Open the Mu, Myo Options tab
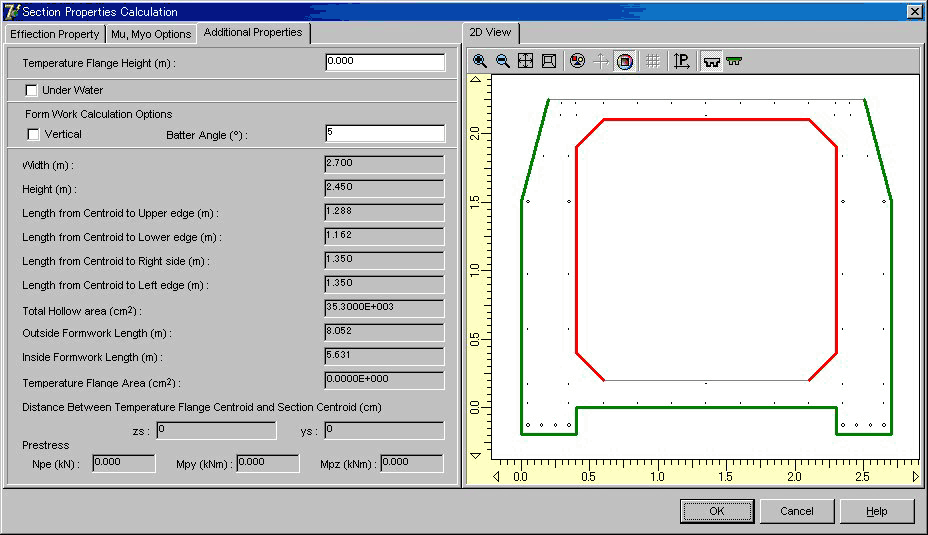The height and width of the screenshot is (535, 928). (151, 34)
